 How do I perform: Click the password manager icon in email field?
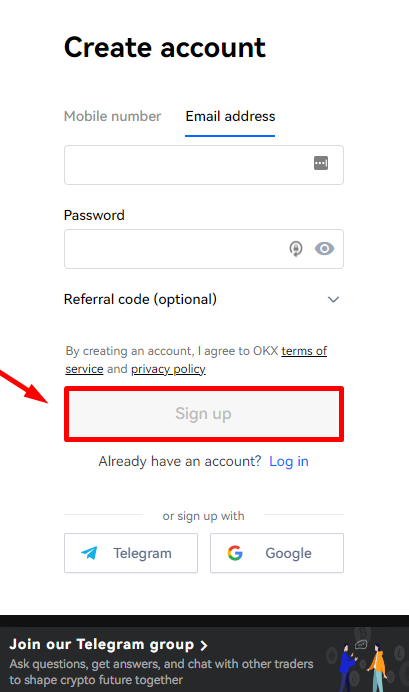click(321, 163)
